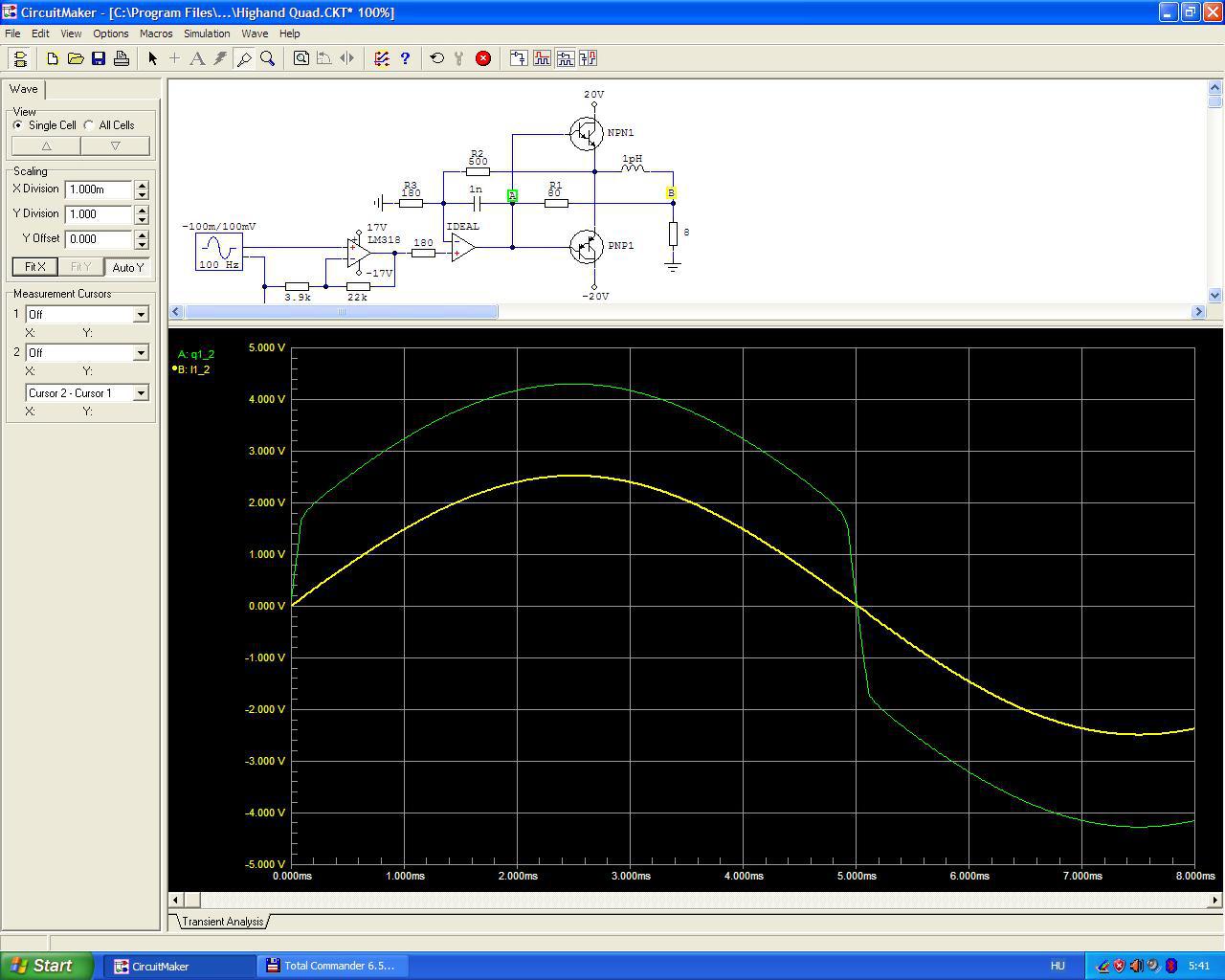Screen dimensions: 1225x980
Task: Print the circuit using printer icon
Action: (122, 58)
